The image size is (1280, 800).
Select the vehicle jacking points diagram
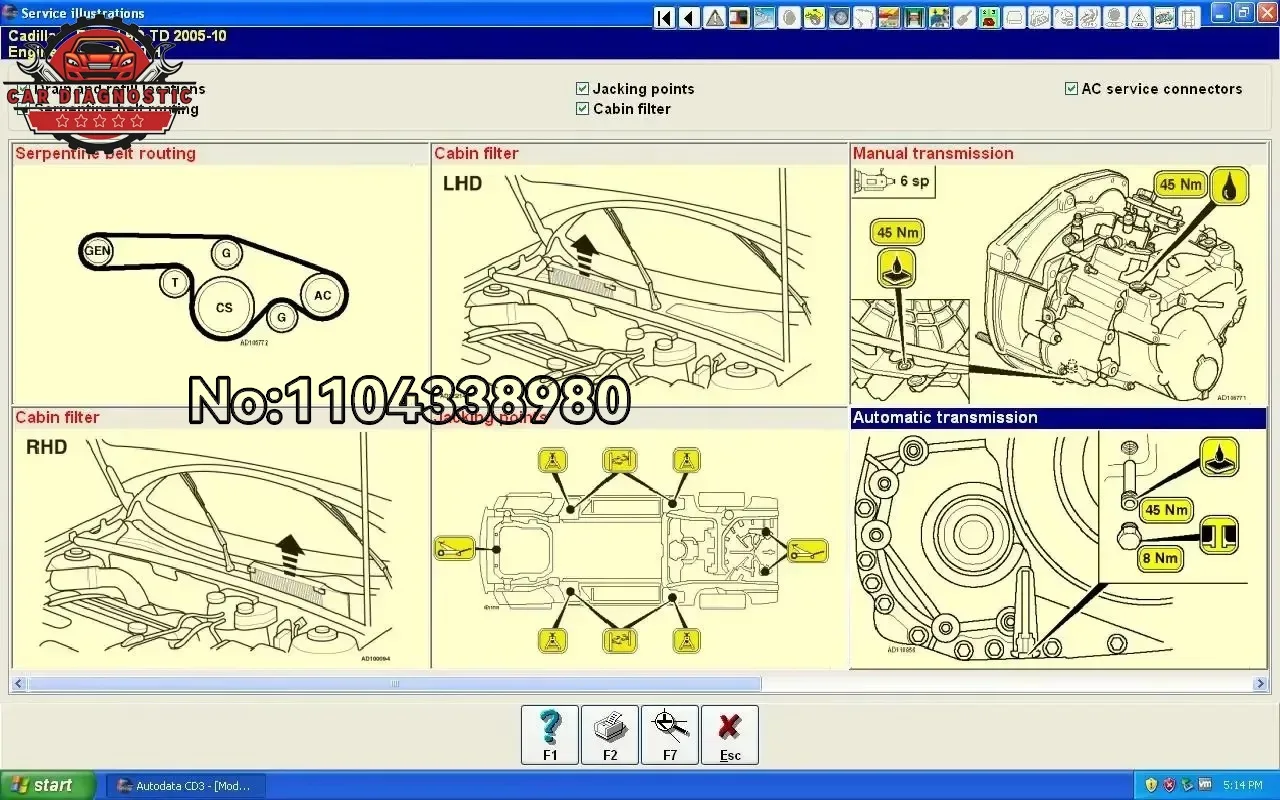[x=640, y=537]
